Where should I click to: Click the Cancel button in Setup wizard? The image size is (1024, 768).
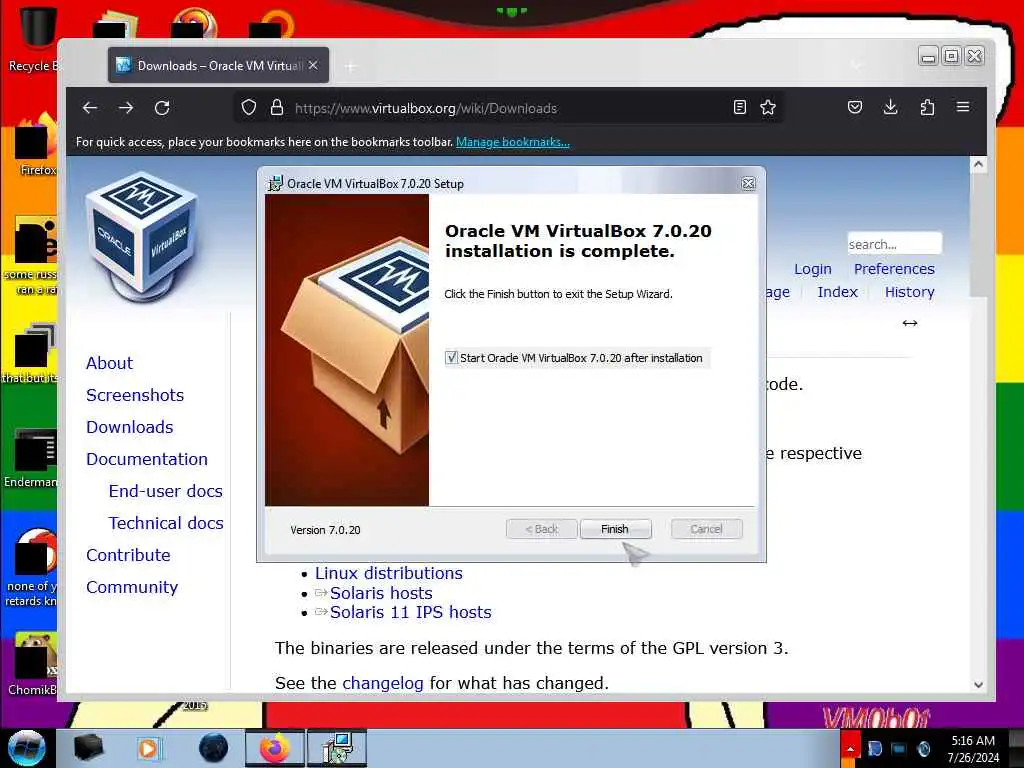[x=706, y=529]
